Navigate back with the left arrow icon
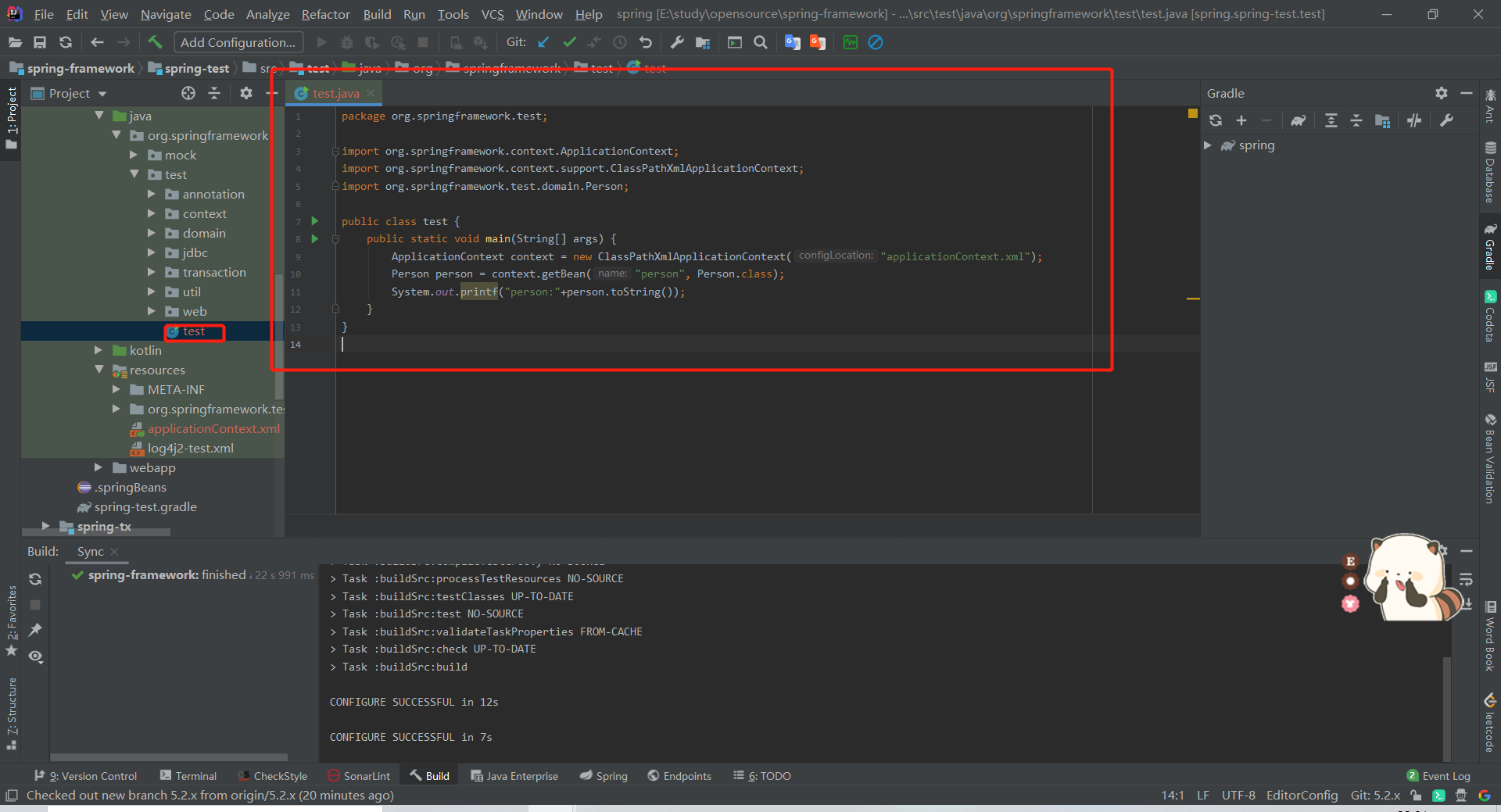 click(97, 42)
